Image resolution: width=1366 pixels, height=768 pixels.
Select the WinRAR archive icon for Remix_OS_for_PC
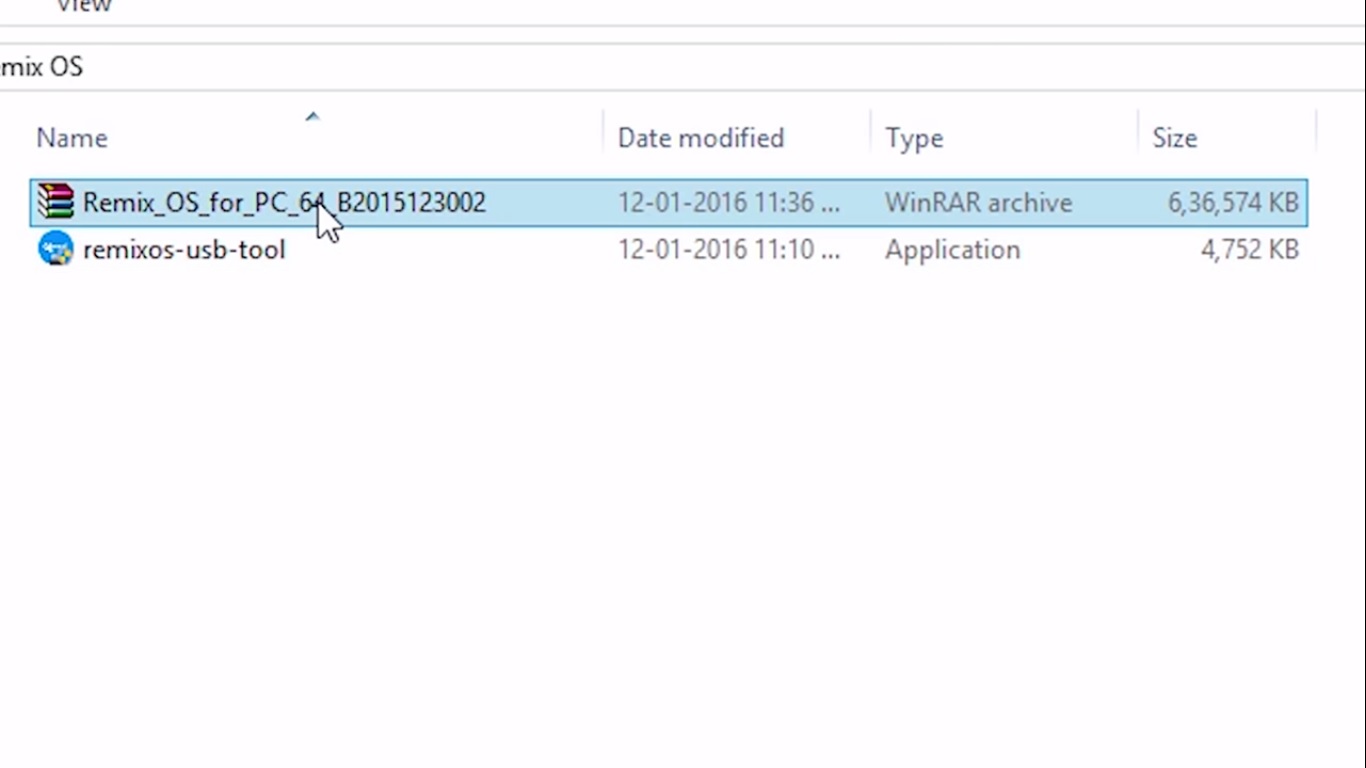click(56, 202)
